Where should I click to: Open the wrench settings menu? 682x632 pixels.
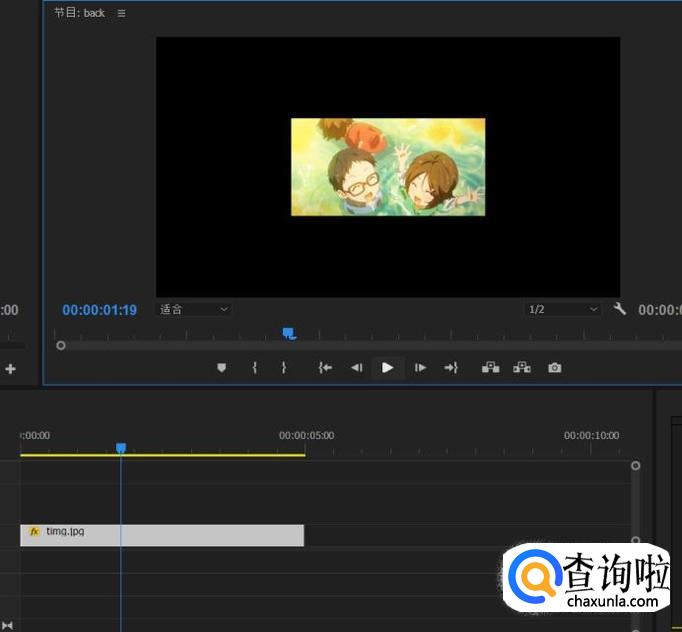coord(619,309)
